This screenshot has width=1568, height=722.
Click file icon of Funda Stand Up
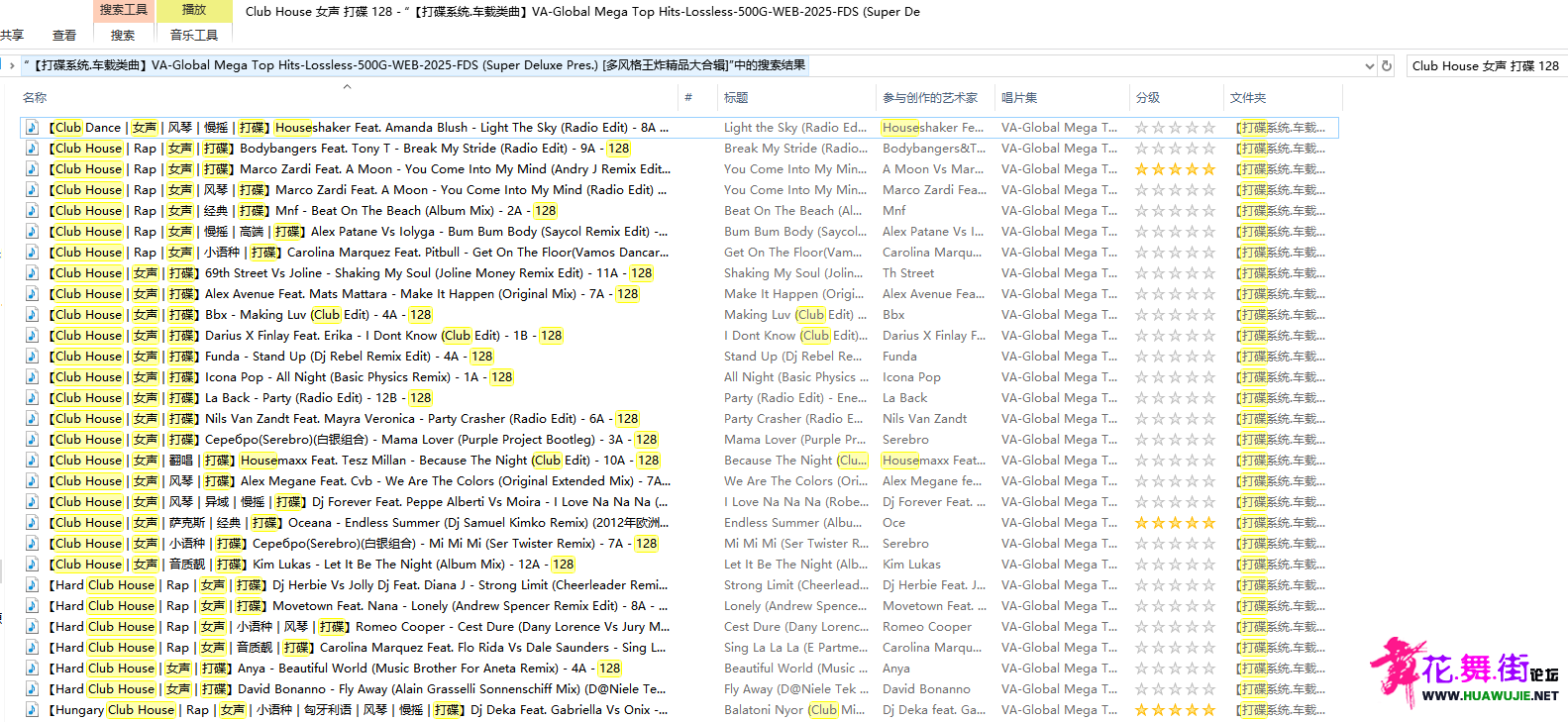point(33,357)
